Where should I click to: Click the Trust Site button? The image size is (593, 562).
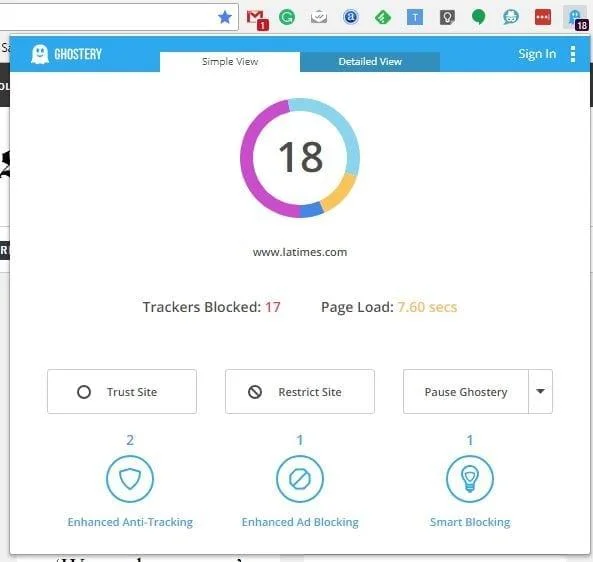pyautogui.click(x=122, y=391)
